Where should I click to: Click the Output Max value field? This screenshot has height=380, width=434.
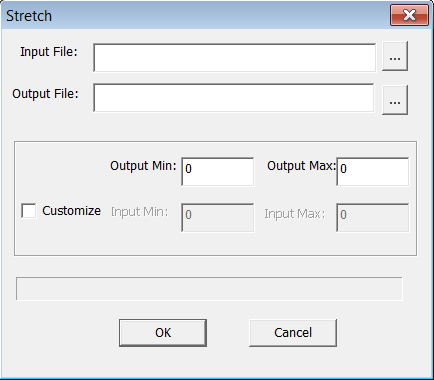373,172
